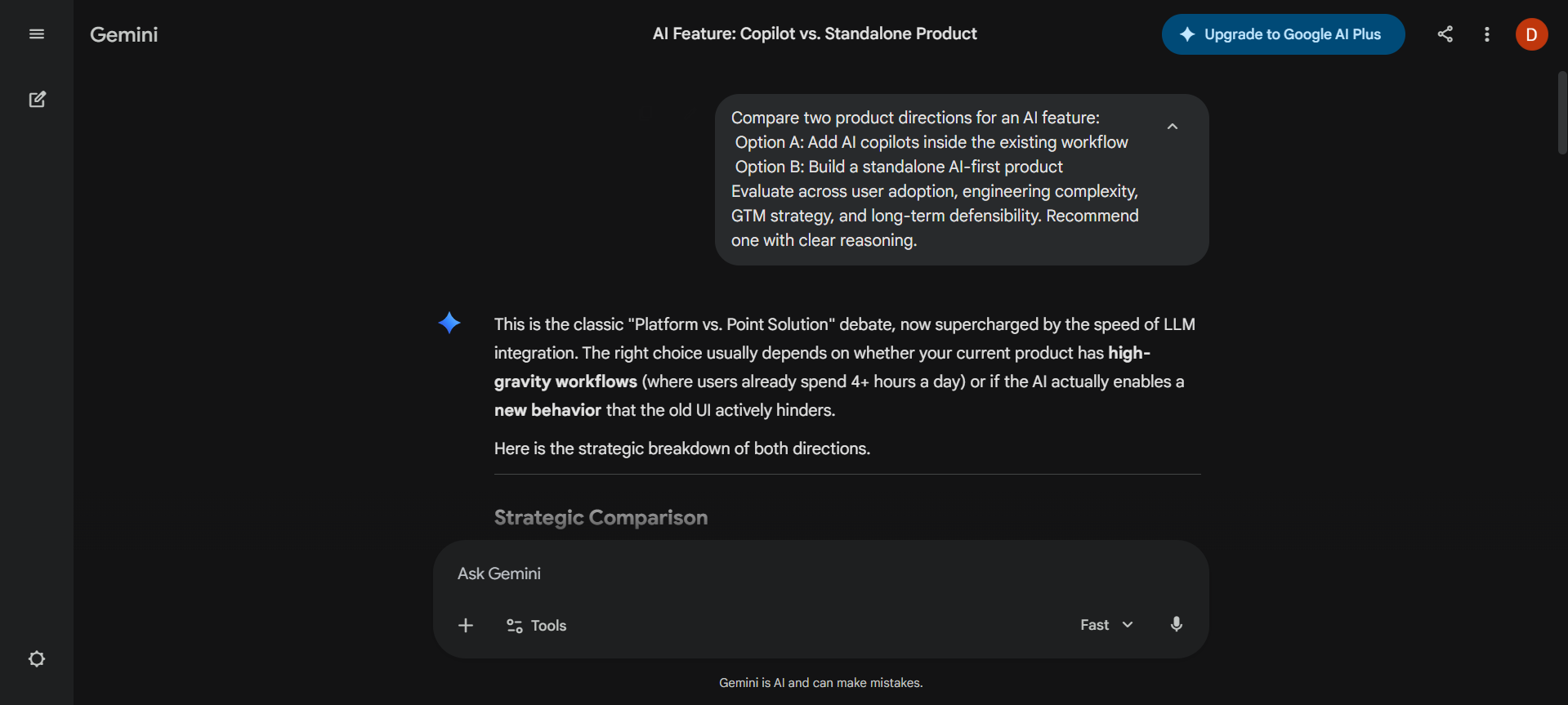Open Gemini settings with the gear icon
The height and width of the screenshot is (705, 1568).
click(x=37, y=658)
